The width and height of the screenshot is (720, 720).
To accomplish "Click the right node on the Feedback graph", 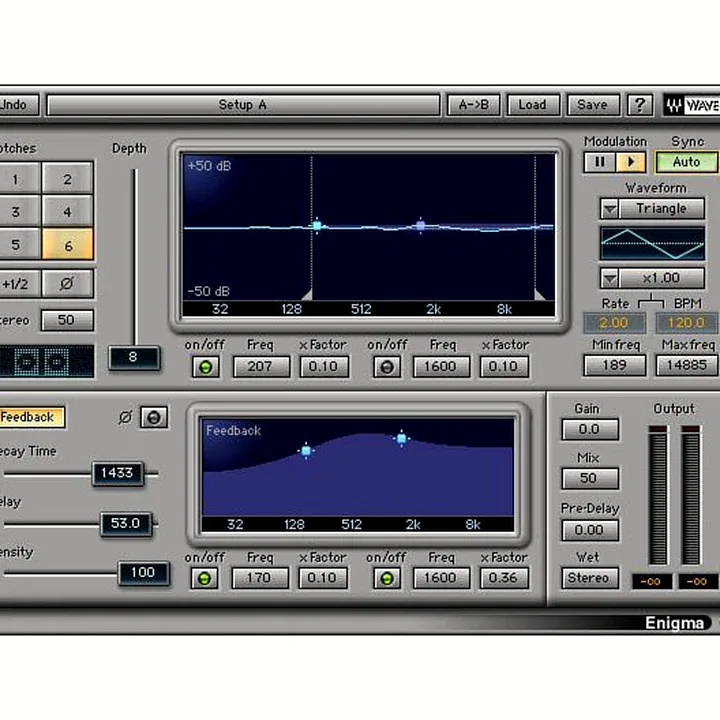I will (x=401, y=439).
